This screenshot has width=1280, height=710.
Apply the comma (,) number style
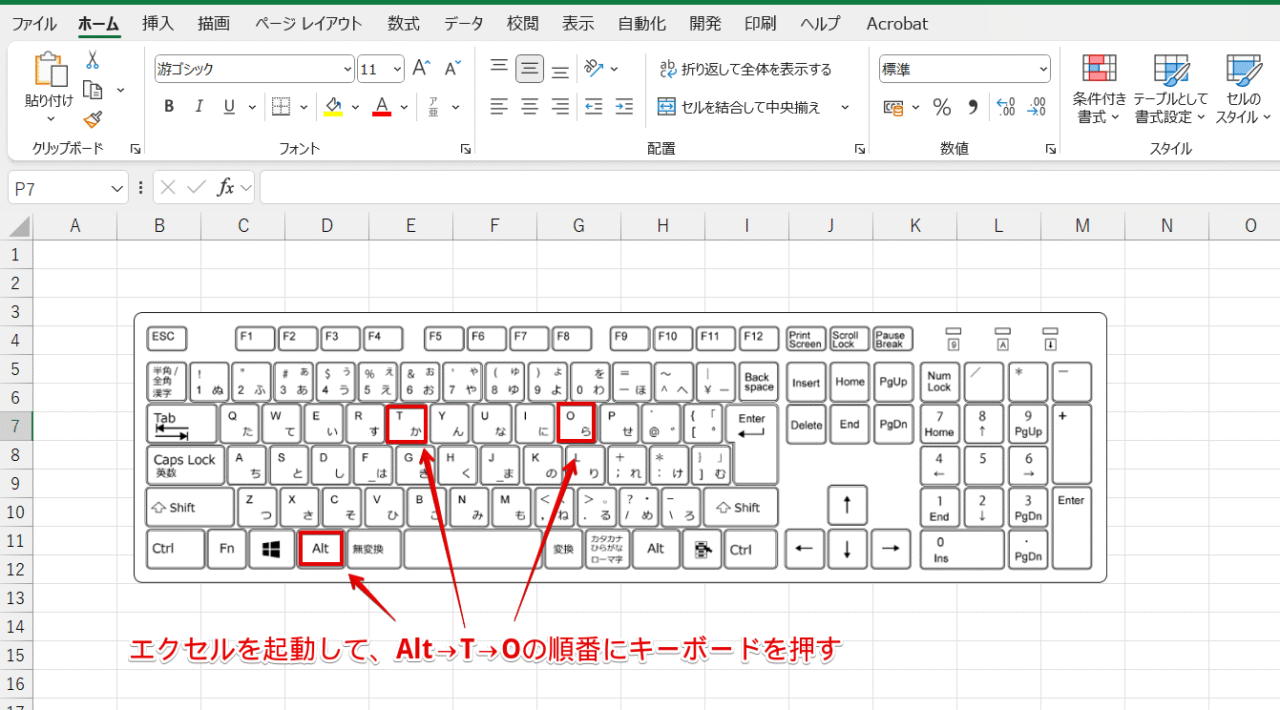pyautogui.click(x=972, y=107)
